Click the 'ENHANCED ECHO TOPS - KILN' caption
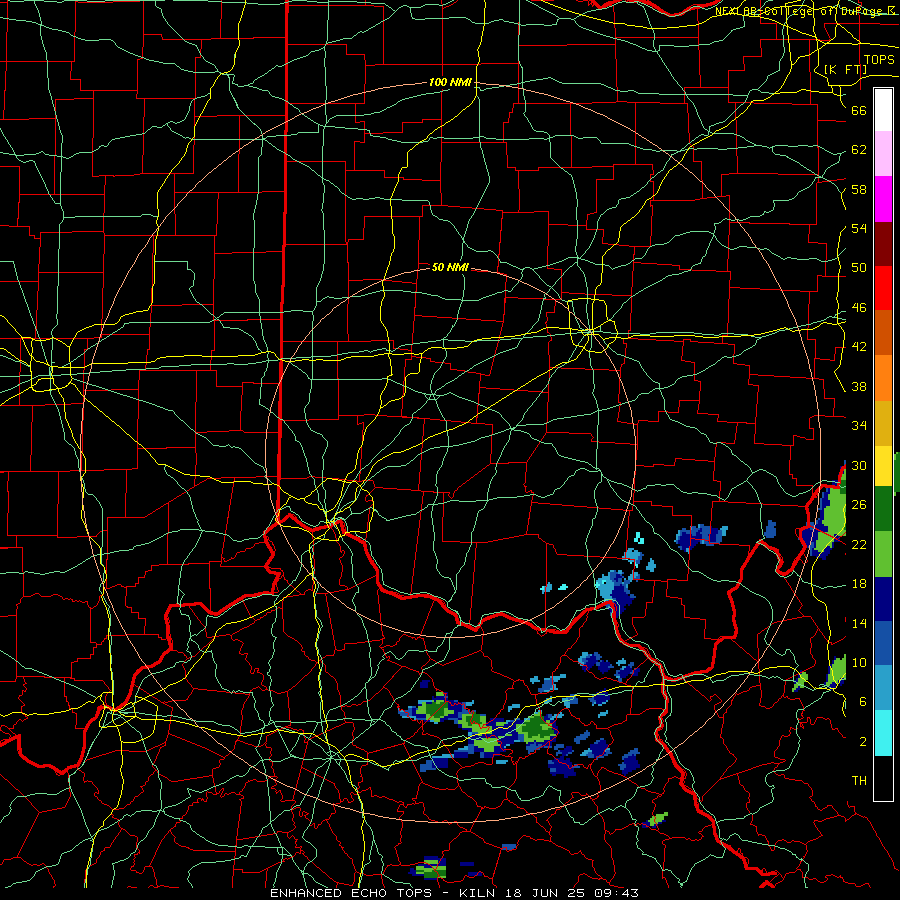 (x=387, y=893)
